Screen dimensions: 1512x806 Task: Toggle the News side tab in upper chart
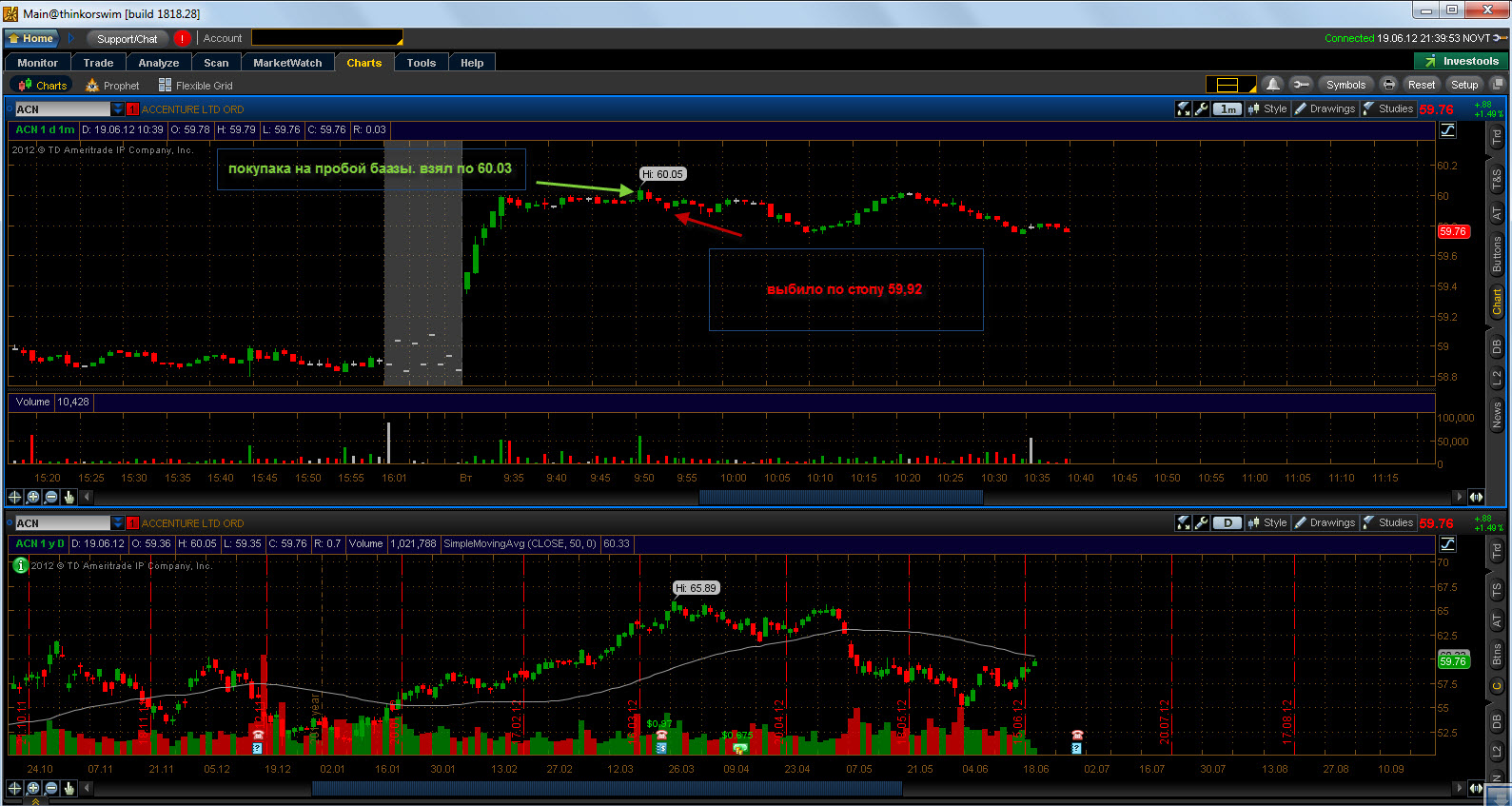pyautogui.click(x=1497, y=414)
